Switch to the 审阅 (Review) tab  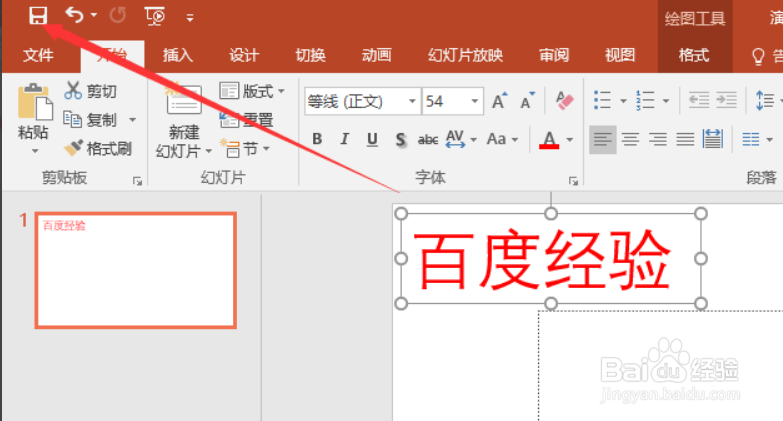[554, 55]
